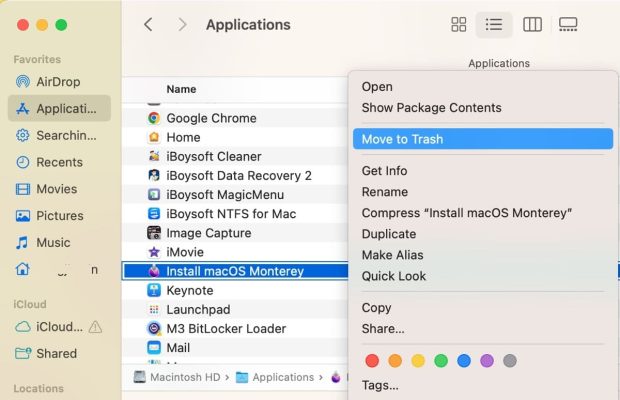
Task: Select the Mail row name
Action: pyautogui.click(x=178, y=347)
